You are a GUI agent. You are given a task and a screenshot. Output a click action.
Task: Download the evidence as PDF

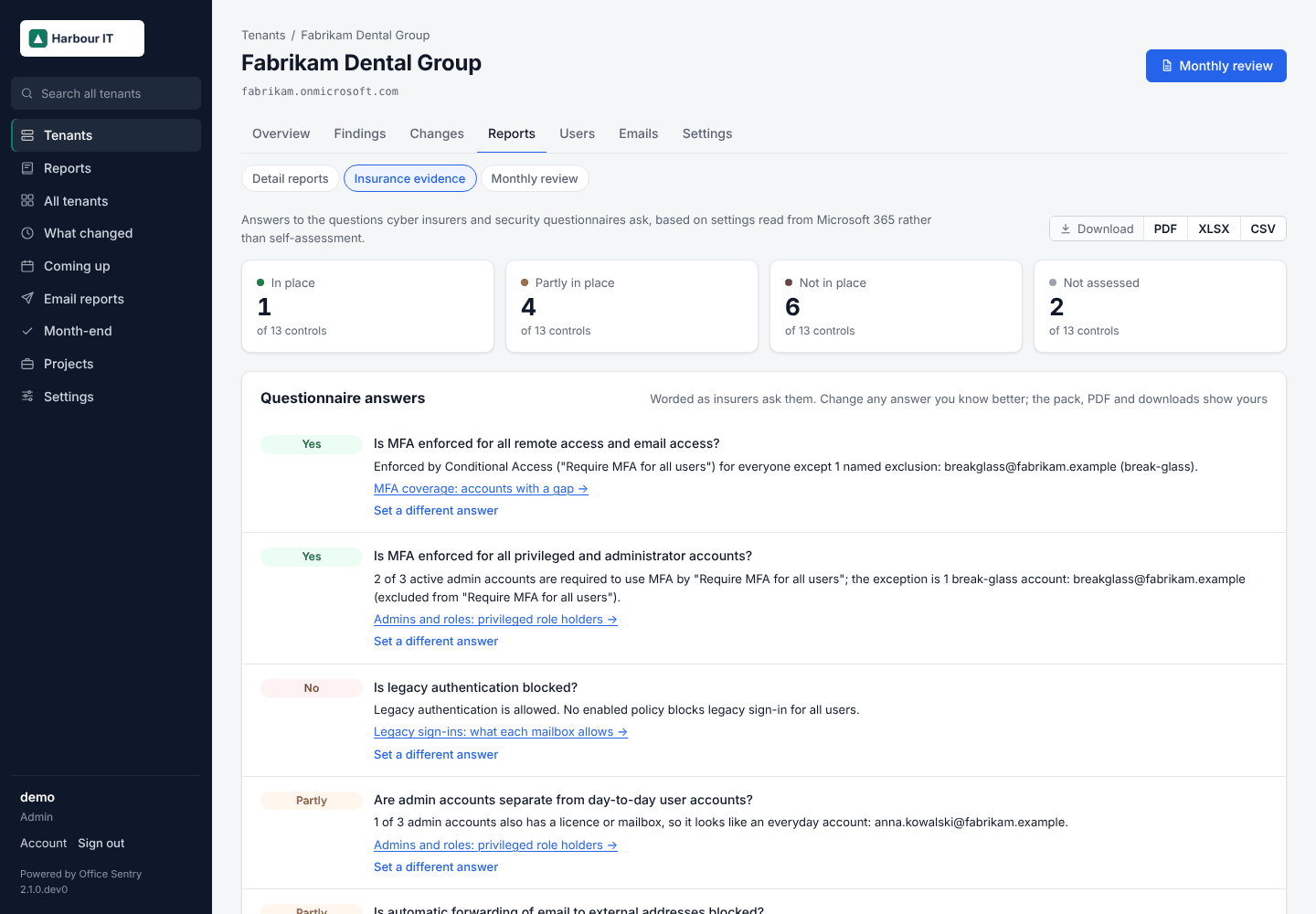[x=1165, y=228]
